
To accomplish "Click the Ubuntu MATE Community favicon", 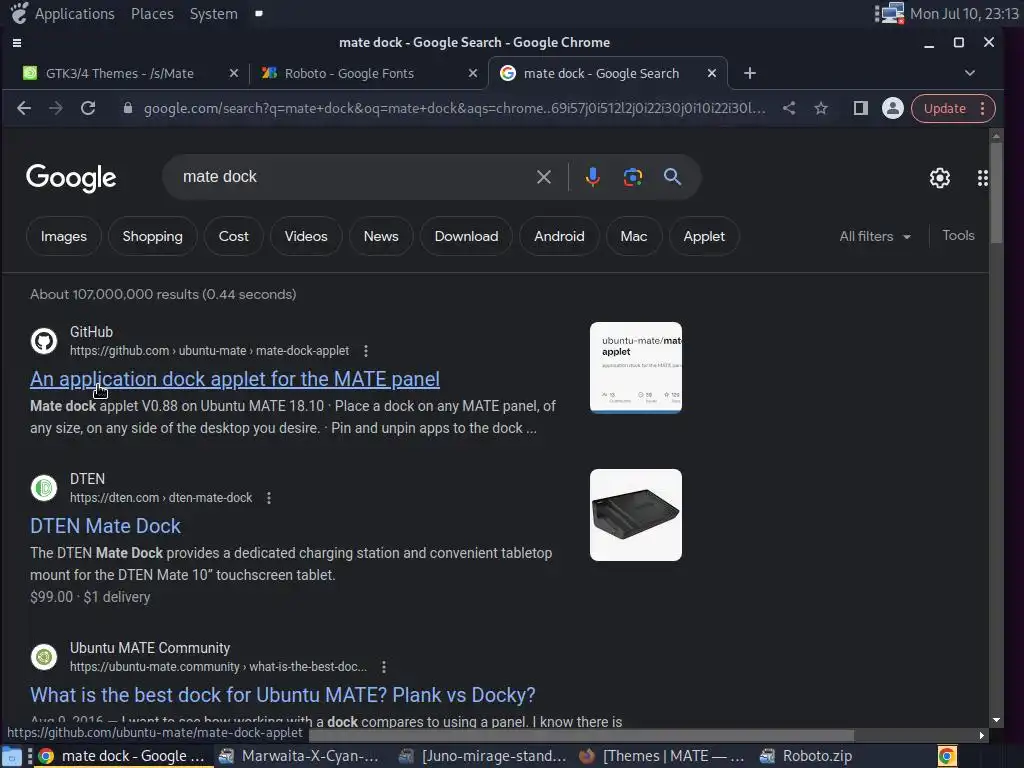I will 44,656.
